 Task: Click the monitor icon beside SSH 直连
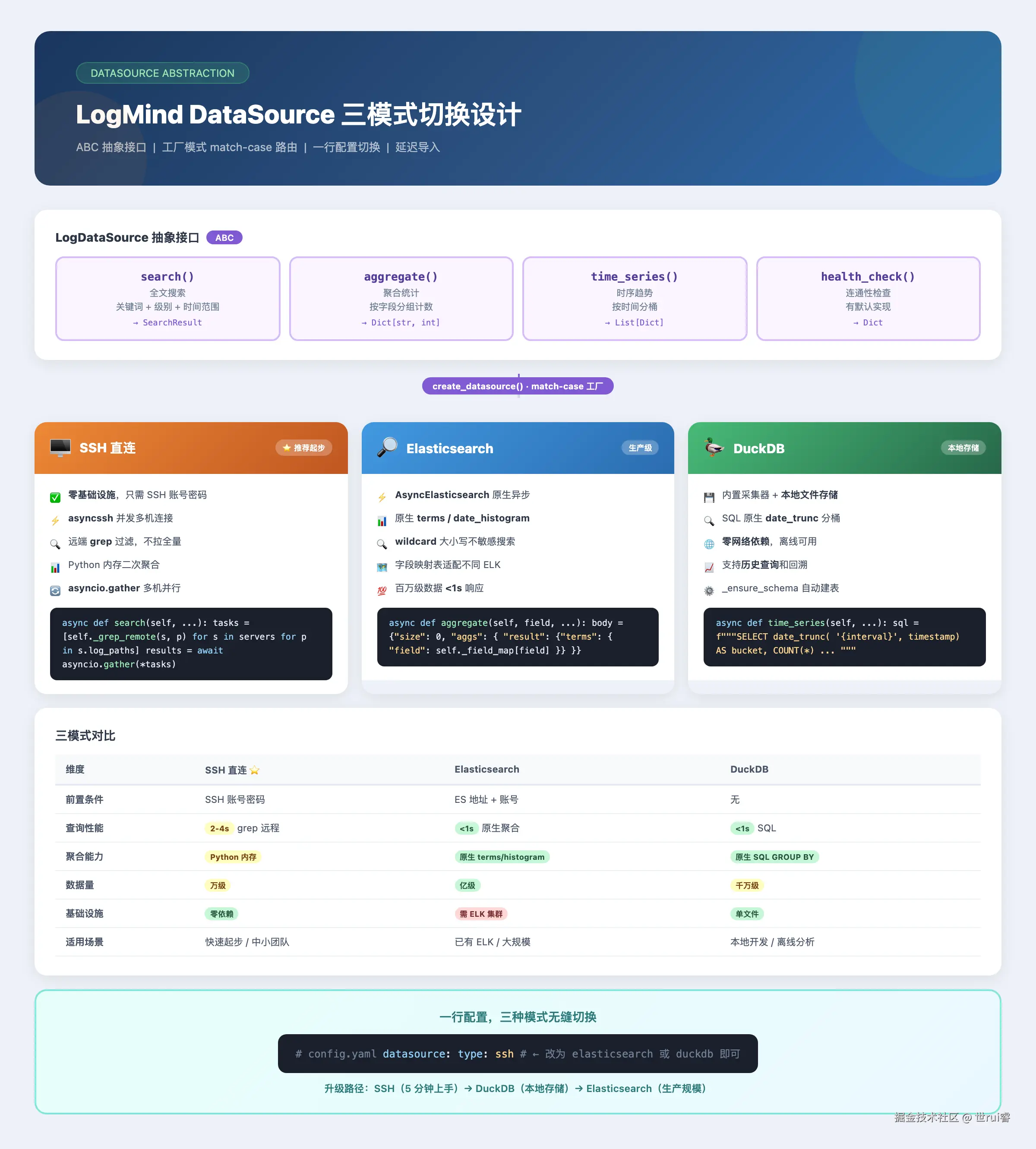(60, 448)
